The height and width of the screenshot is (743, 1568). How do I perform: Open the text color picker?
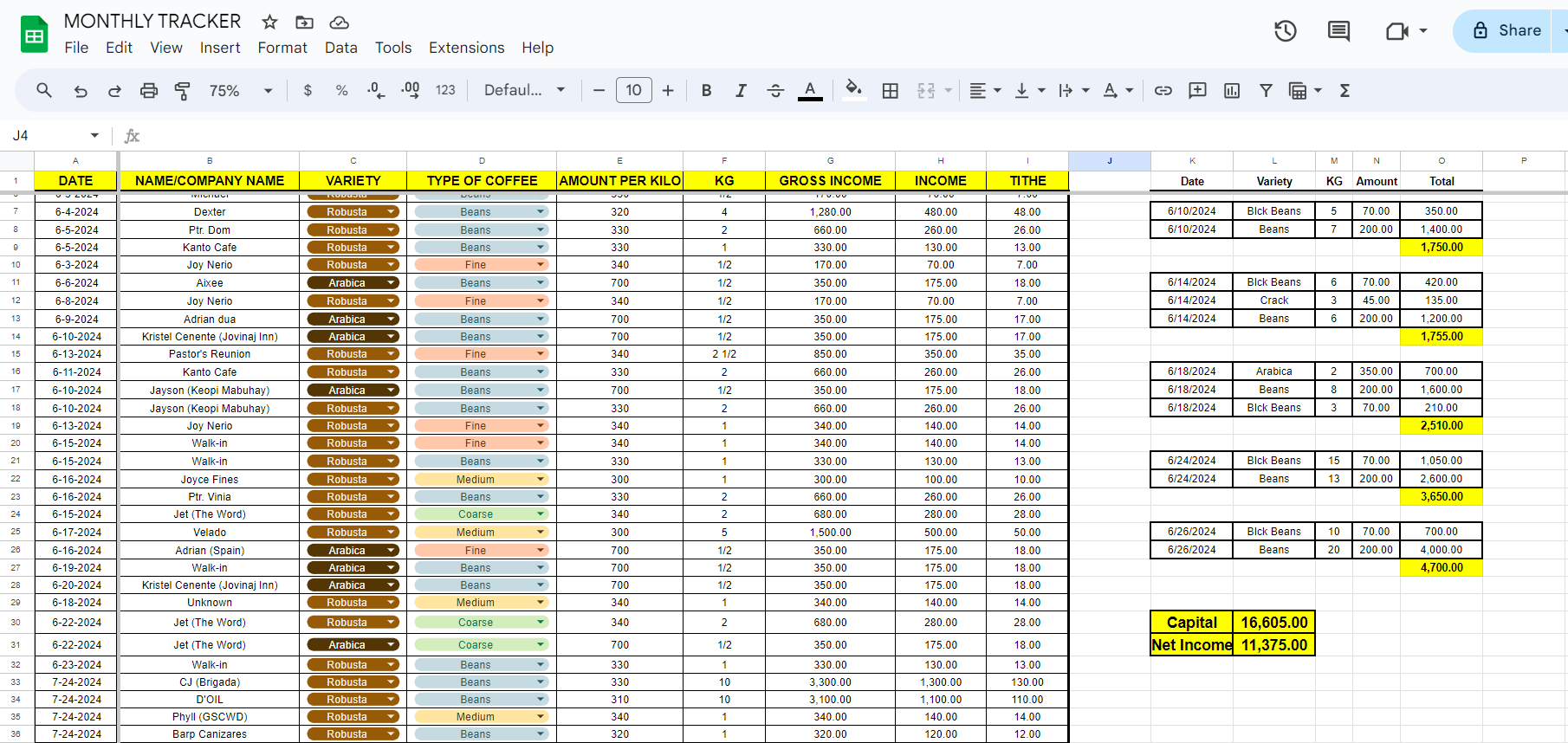coord(810,90)
